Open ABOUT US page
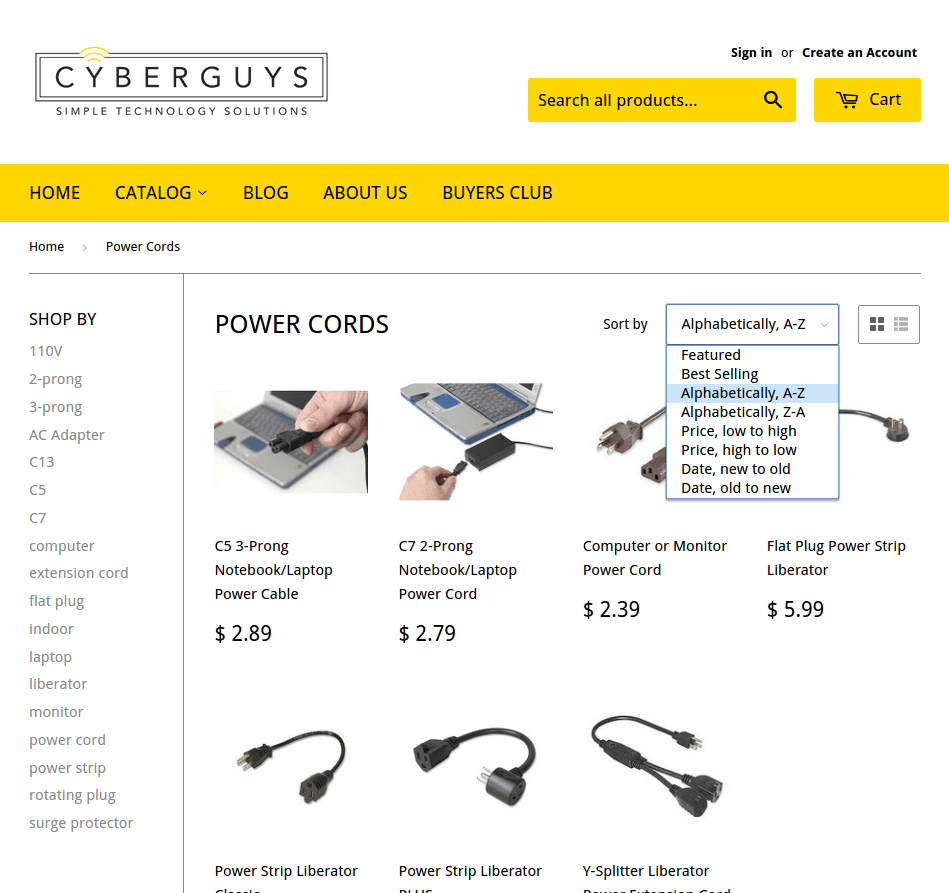The height and width of the screenshot is (893, 949). [365, 193]
